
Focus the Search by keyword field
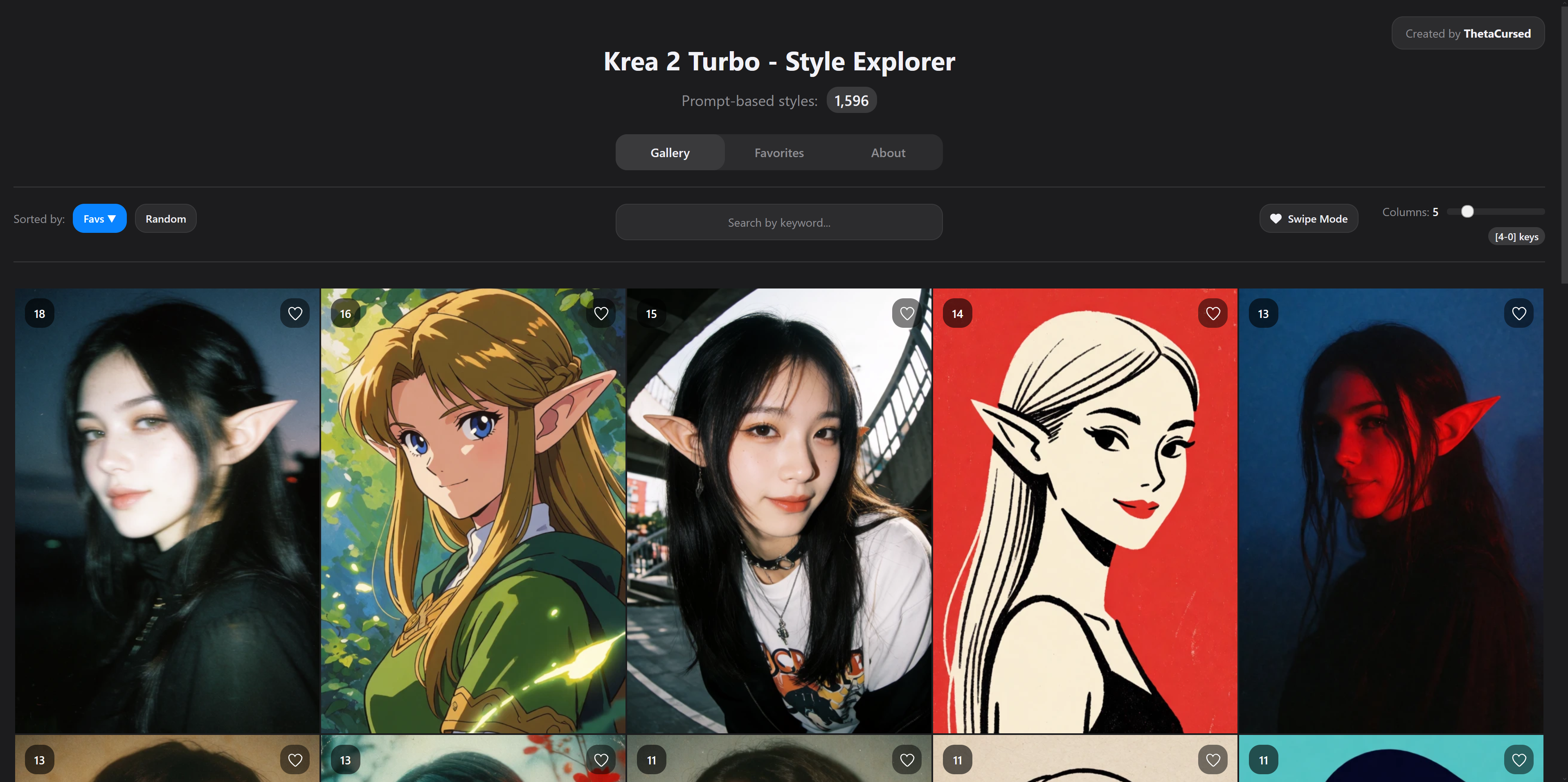click(x=779, y=222)
